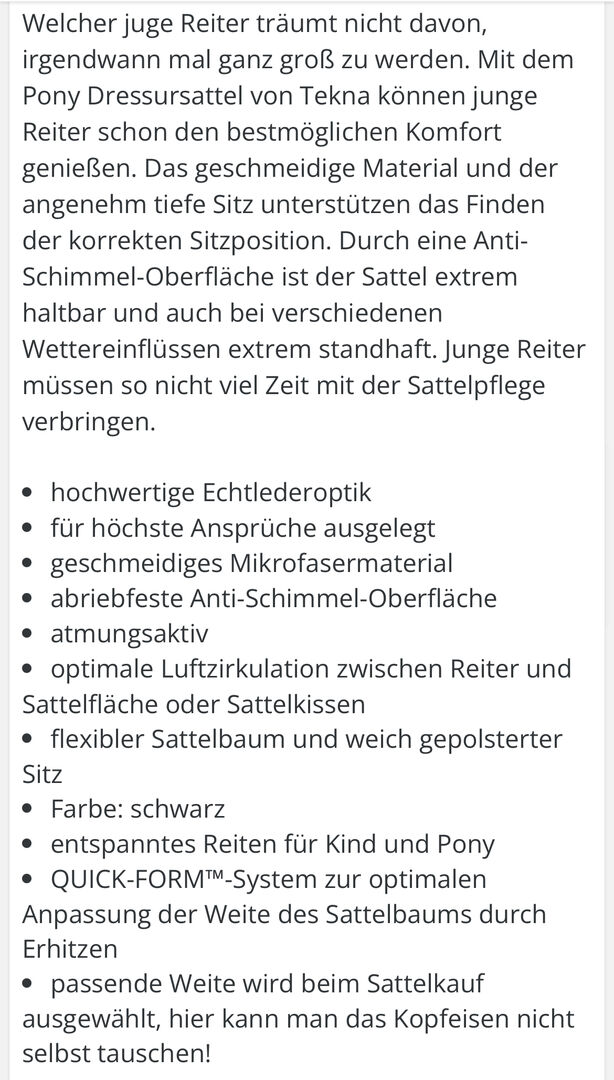This screenshot has height=1080, width=614.
Task: Click the 'atmungsaktiv' bullet item
Action: coord(129,633)
